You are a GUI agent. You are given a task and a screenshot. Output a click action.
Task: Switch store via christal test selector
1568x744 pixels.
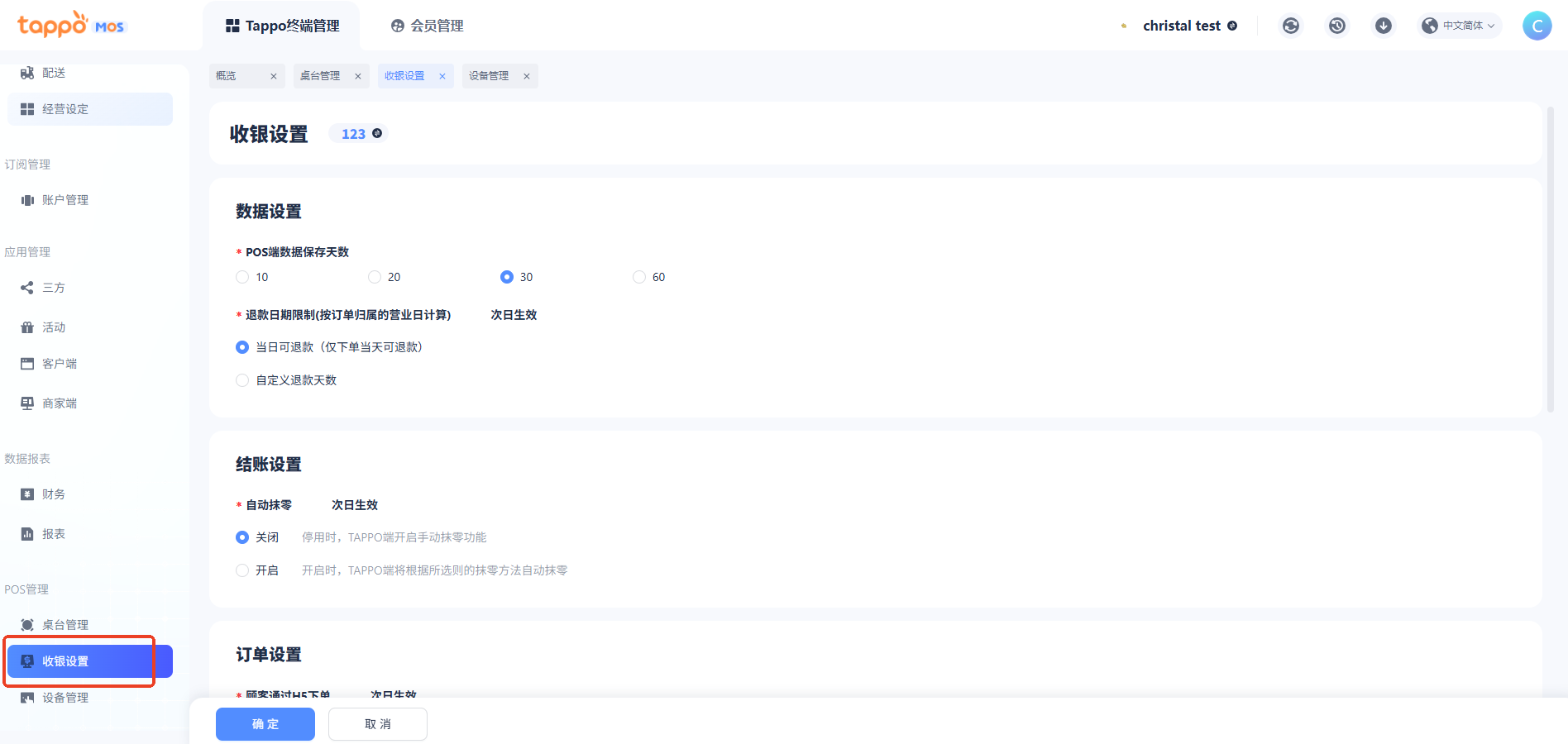[x=1189, y=26]
